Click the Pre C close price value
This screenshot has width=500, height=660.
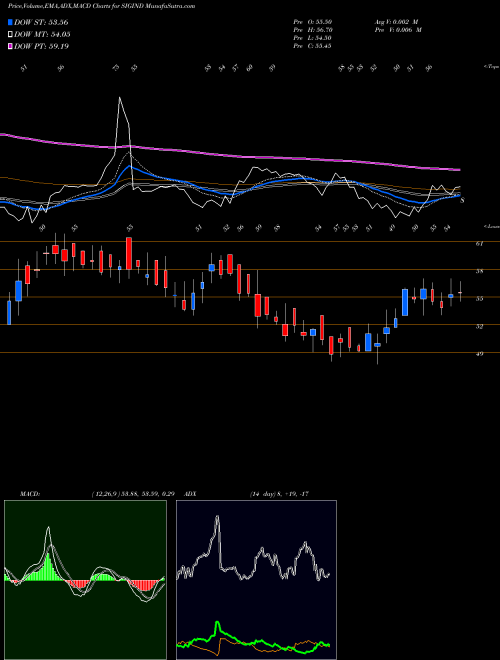coord(313,46)
